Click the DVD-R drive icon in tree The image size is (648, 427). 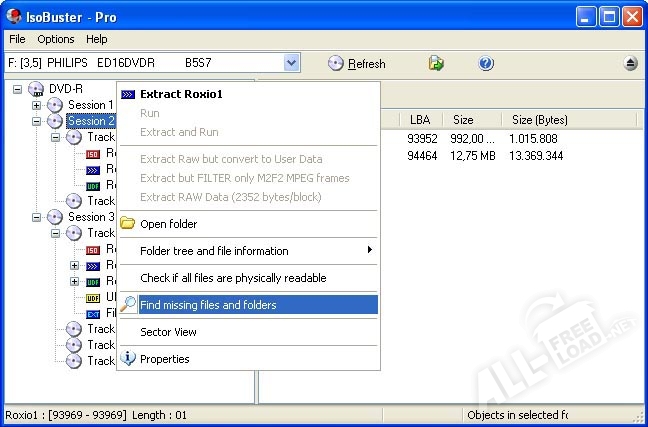coord(37,89)
